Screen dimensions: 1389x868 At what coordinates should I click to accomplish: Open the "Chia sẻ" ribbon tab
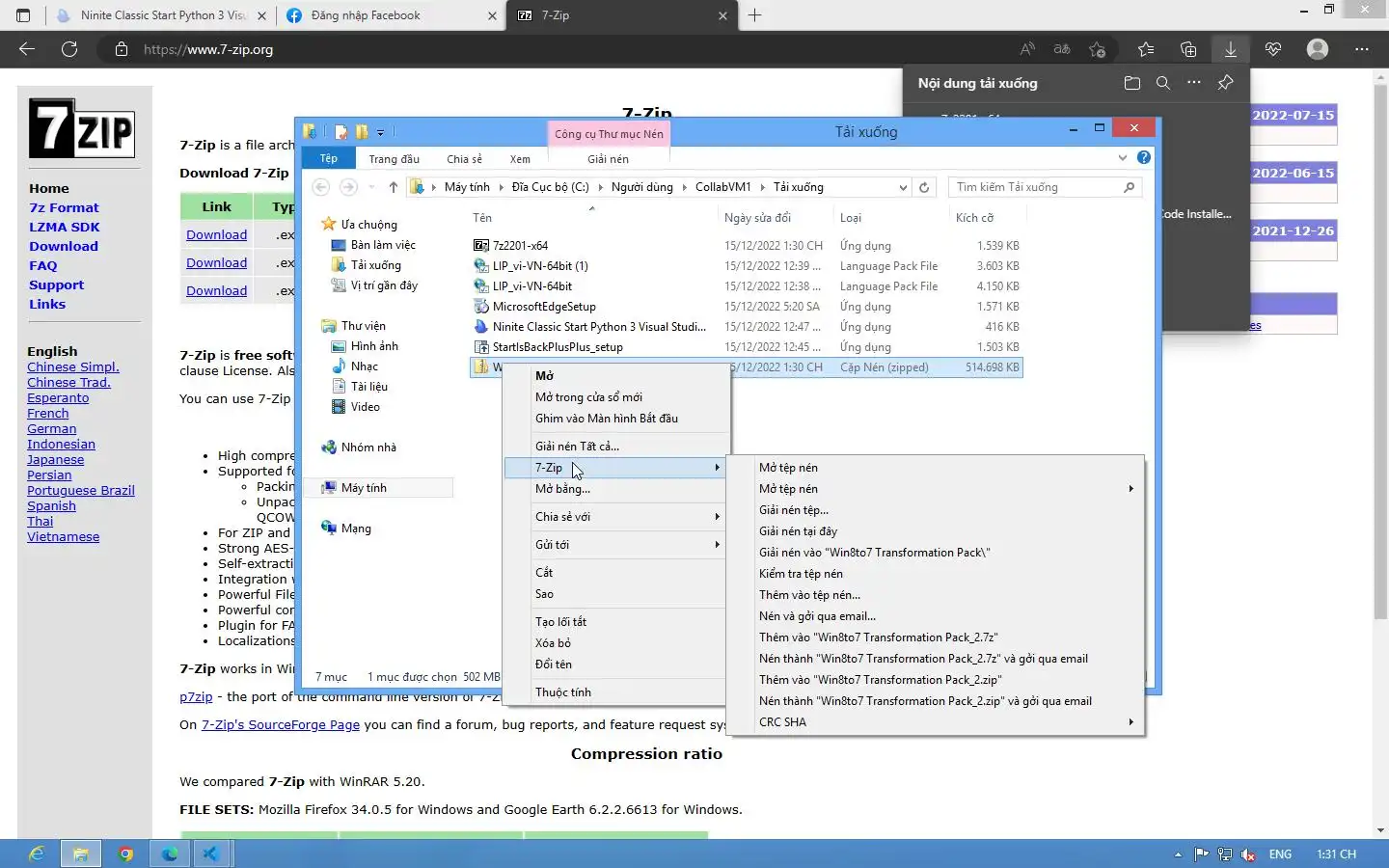[464, 159]
